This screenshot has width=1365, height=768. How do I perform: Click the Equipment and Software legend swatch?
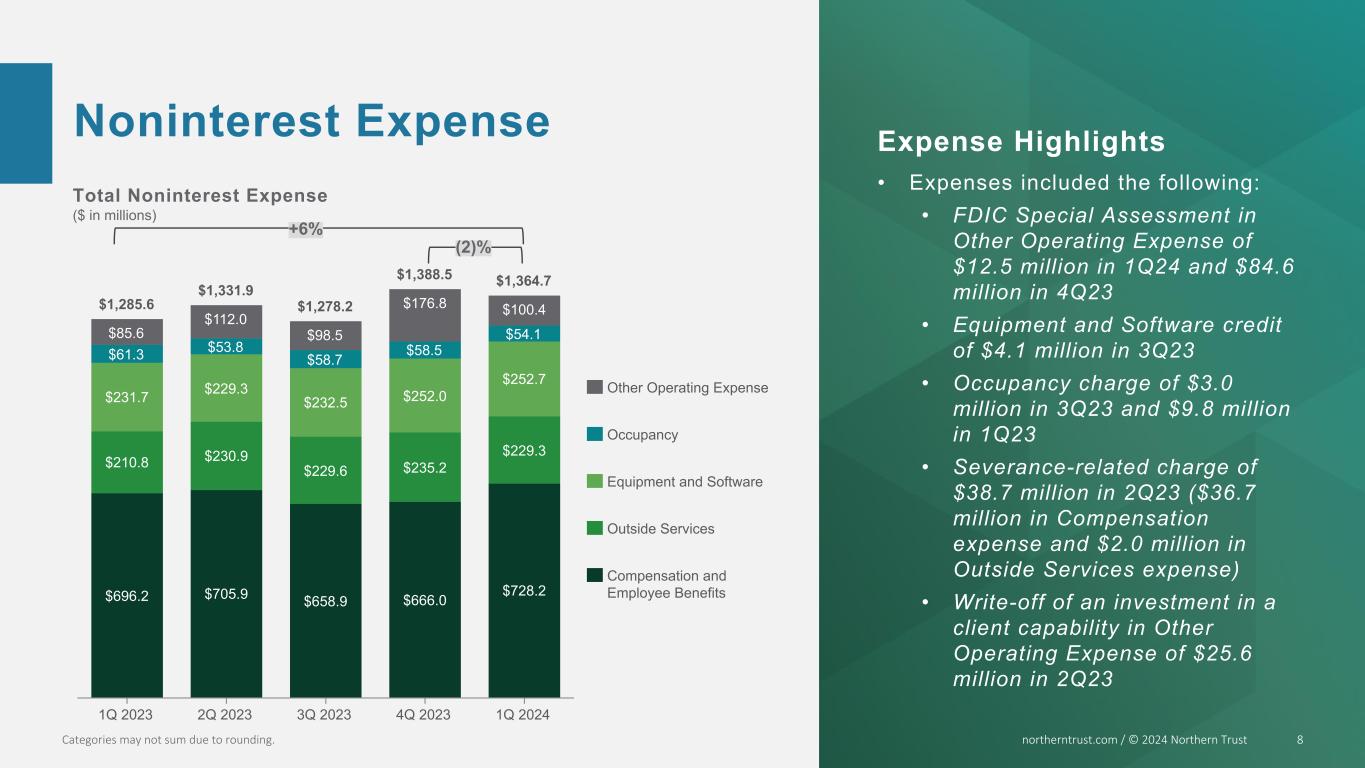[595, 481]
